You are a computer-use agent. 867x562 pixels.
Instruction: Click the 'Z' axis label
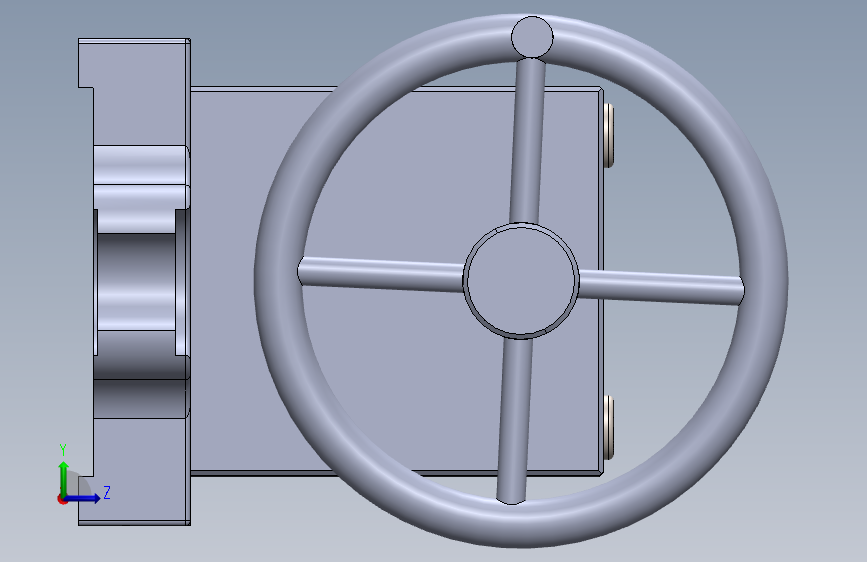(107, 492)
